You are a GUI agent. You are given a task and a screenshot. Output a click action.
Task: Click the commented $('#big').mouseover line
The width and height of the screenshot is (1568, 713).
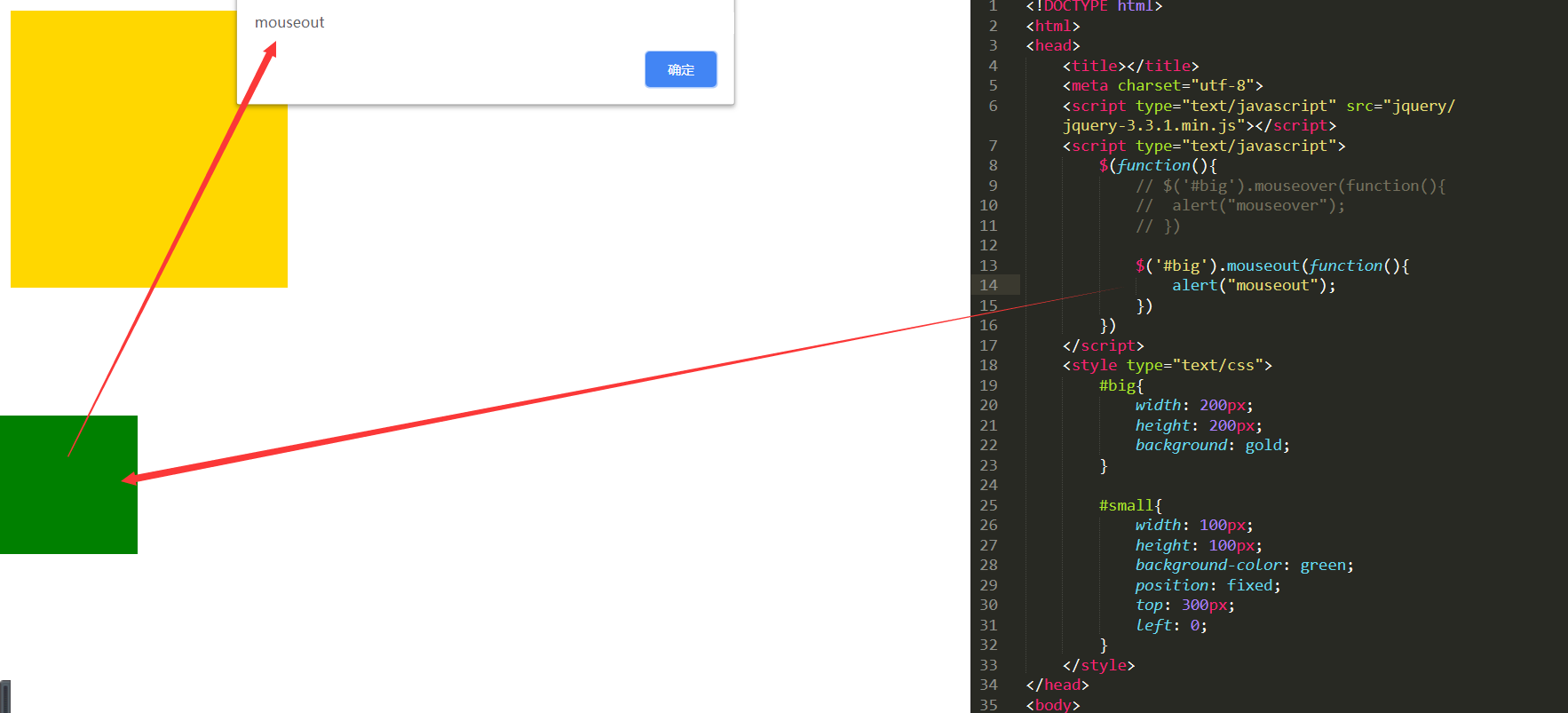tap(1290, 186)
